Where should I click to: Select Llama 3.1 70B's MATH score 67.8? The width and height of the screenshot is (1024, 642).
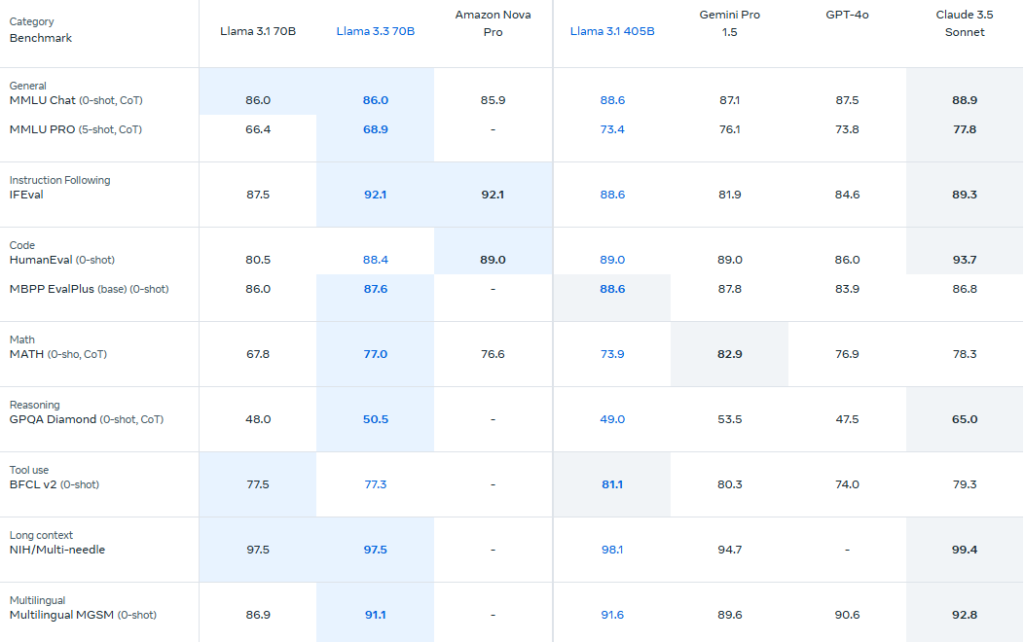click(258, 355)
